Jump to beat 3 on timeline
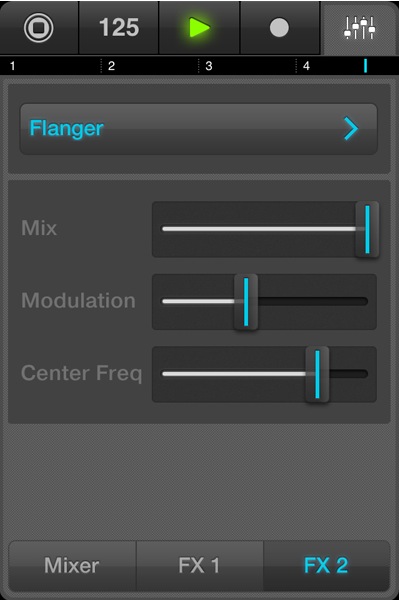 tap(209, 66)
